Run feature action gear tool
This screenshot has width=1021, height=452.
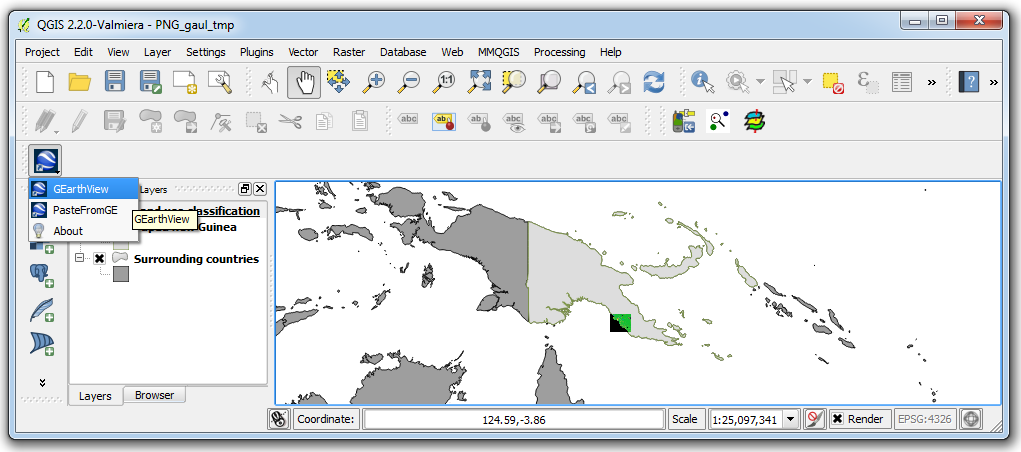[737, 82]
